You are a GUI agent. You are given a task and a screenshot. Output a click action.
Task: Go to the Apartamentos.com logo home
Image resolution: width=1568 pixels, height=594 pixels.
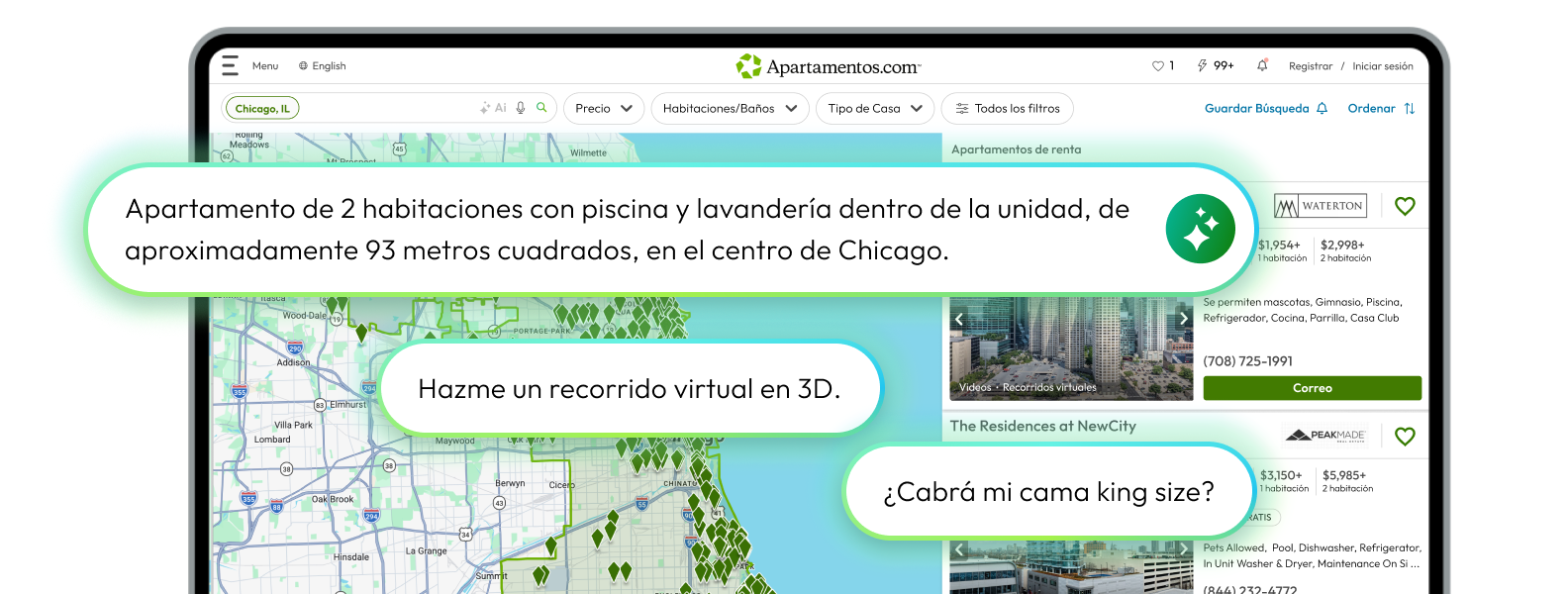(829, 66)
